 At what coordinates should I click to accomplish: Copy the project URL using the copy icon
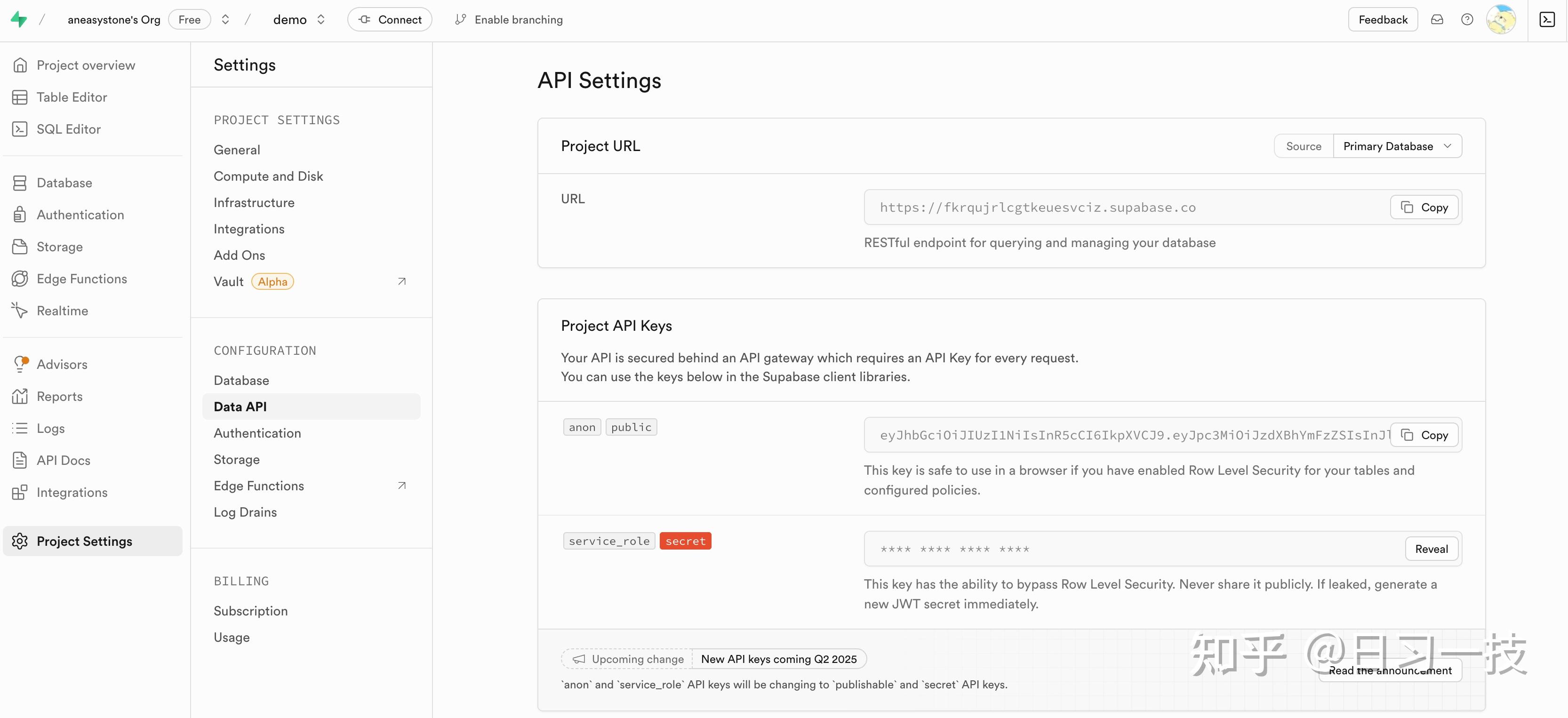coord(1424,207)
